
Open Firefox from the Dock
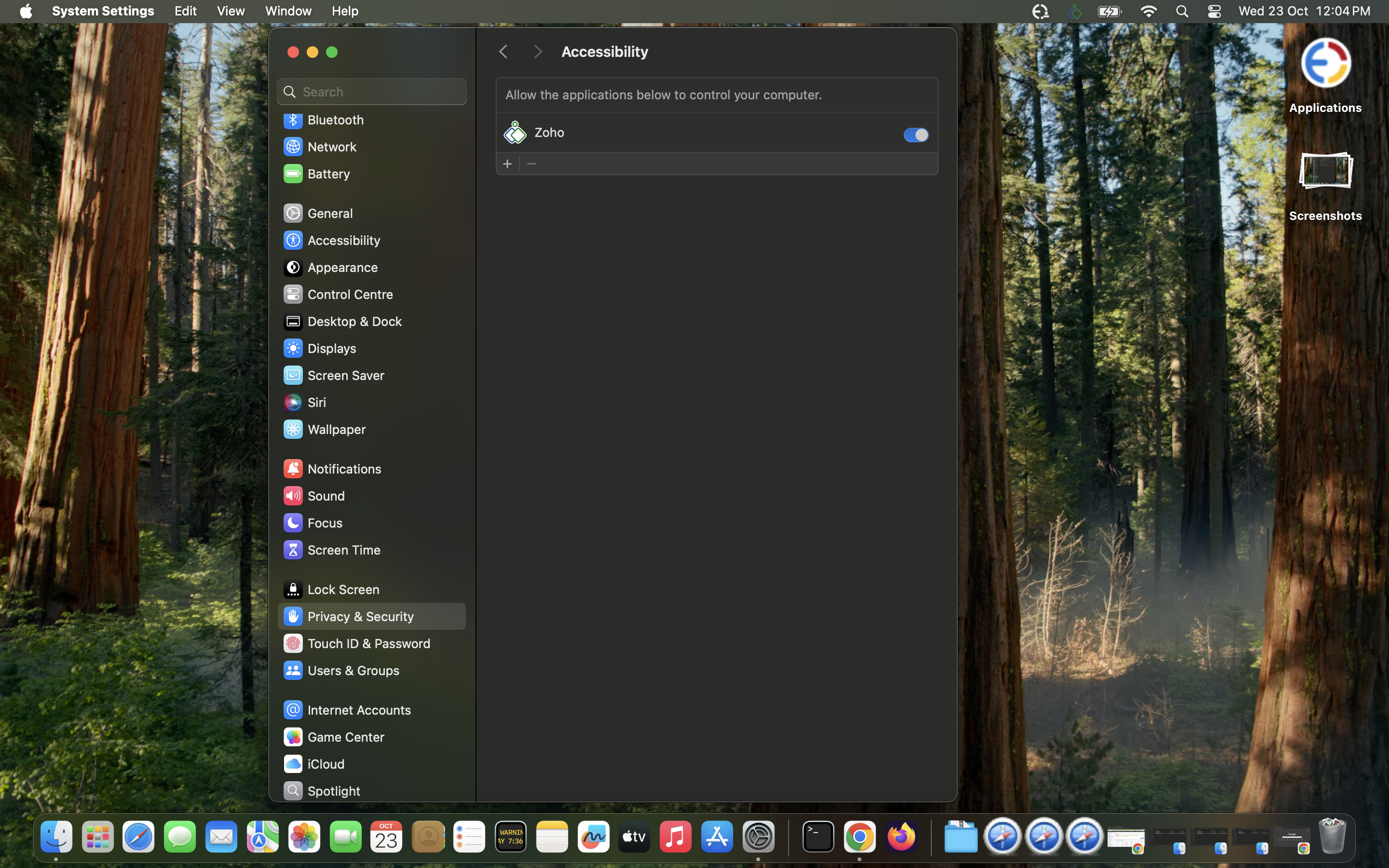tap(901, 837)
